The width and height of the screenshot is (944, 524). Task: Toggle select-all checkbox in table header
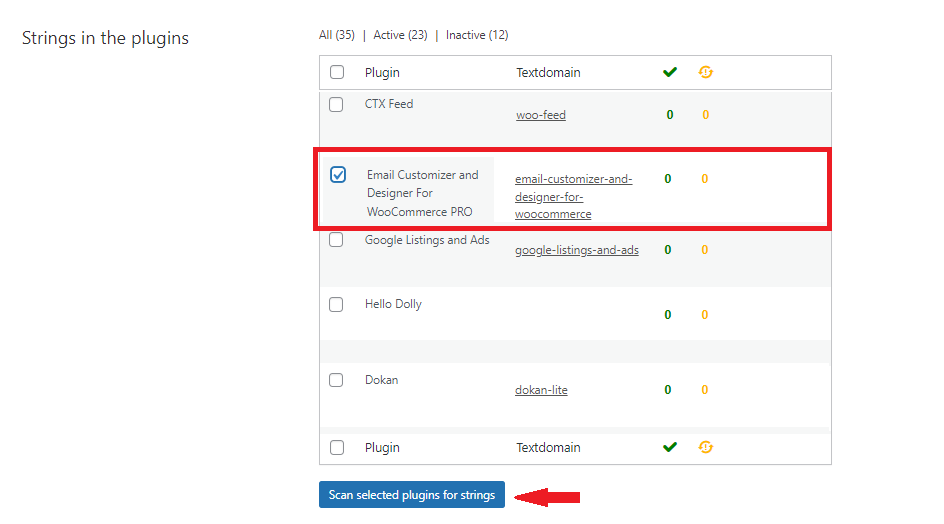pyautogui.click(x=337, y=72)
